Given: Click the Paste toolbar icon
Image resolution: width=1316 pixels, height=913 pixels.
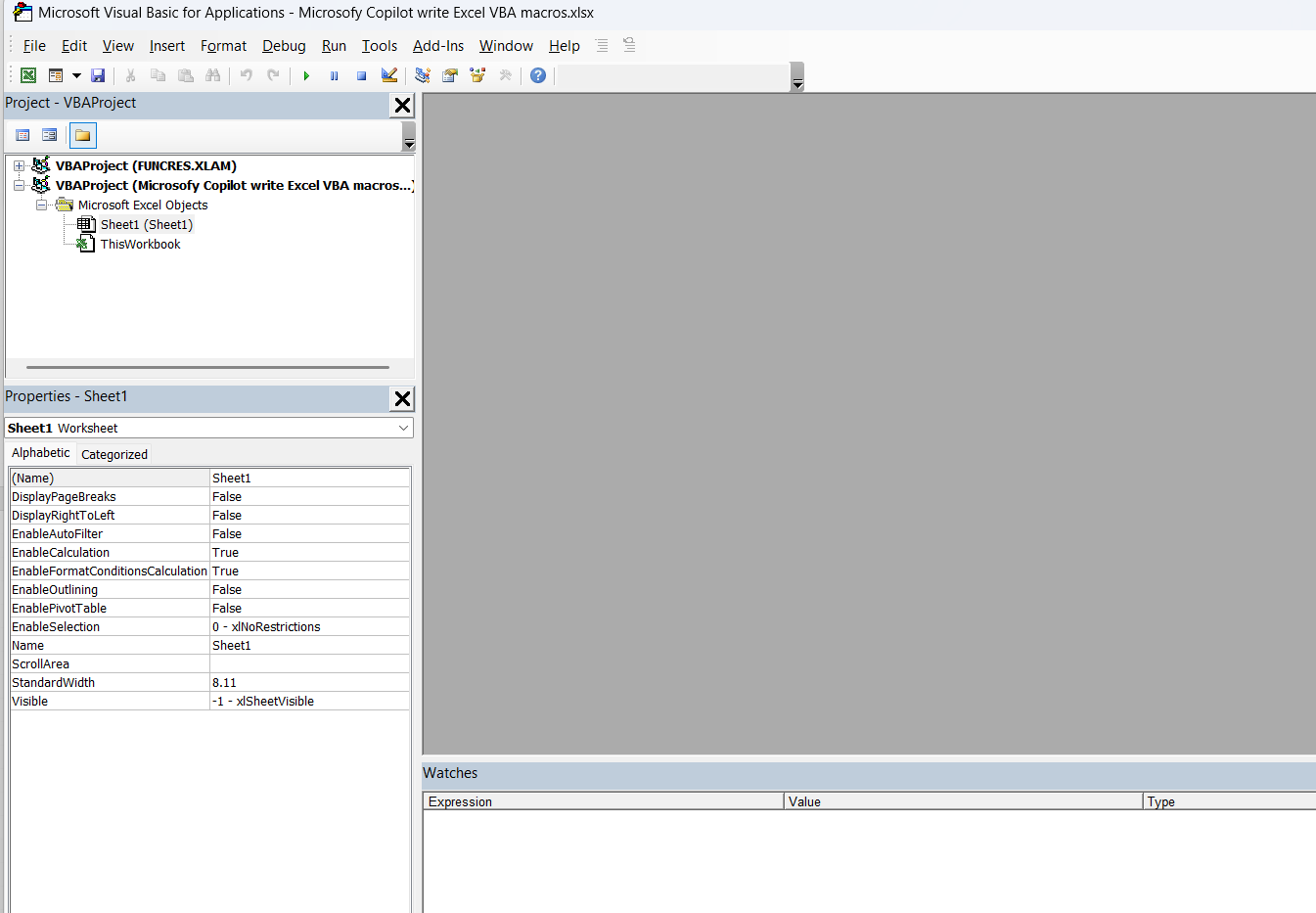Looking at the screenshot, I should tap(186, 75).
